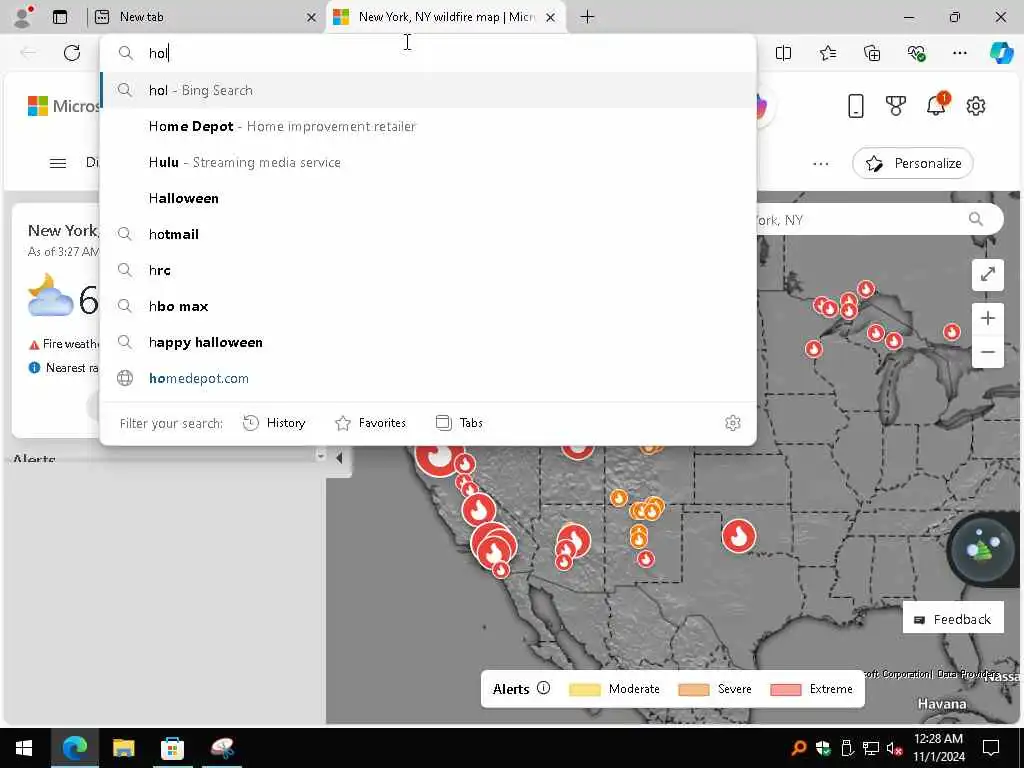Open the Fire weather alert
Screen dimensions: 1024x768
tap(64, 344)
